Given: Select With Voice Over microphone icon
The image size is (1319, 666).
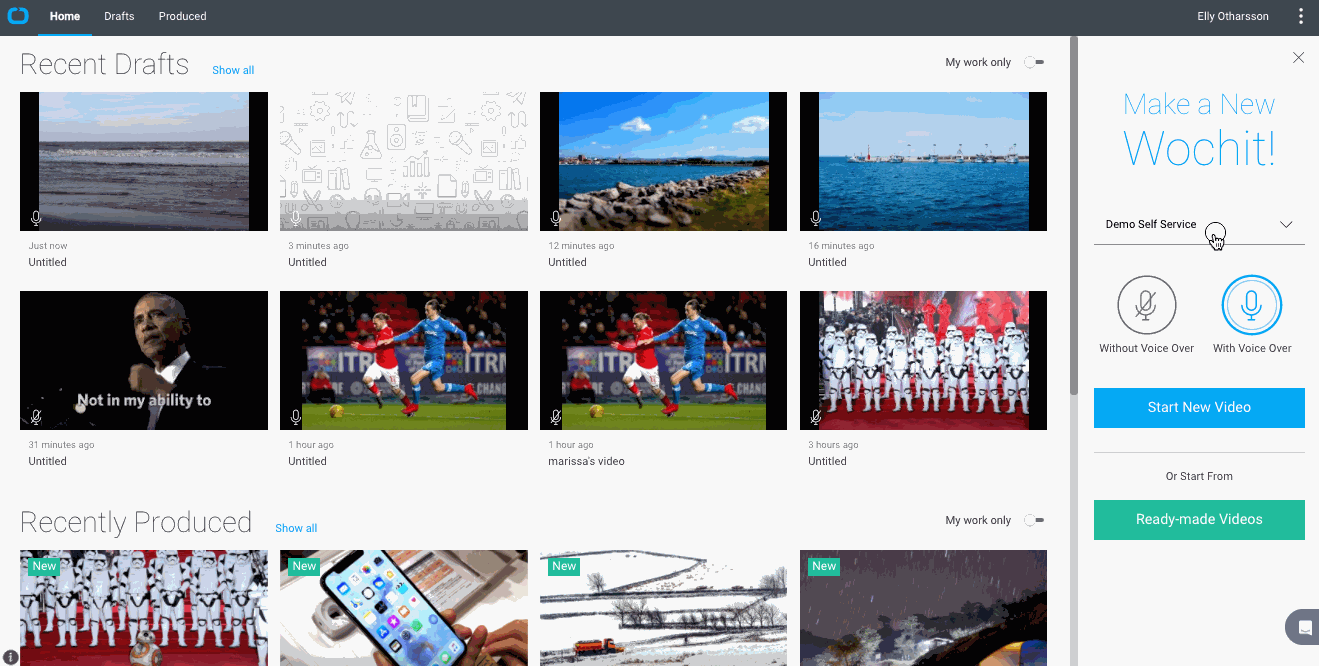Looking at the screenshot, I should (x=1252, y=305).
